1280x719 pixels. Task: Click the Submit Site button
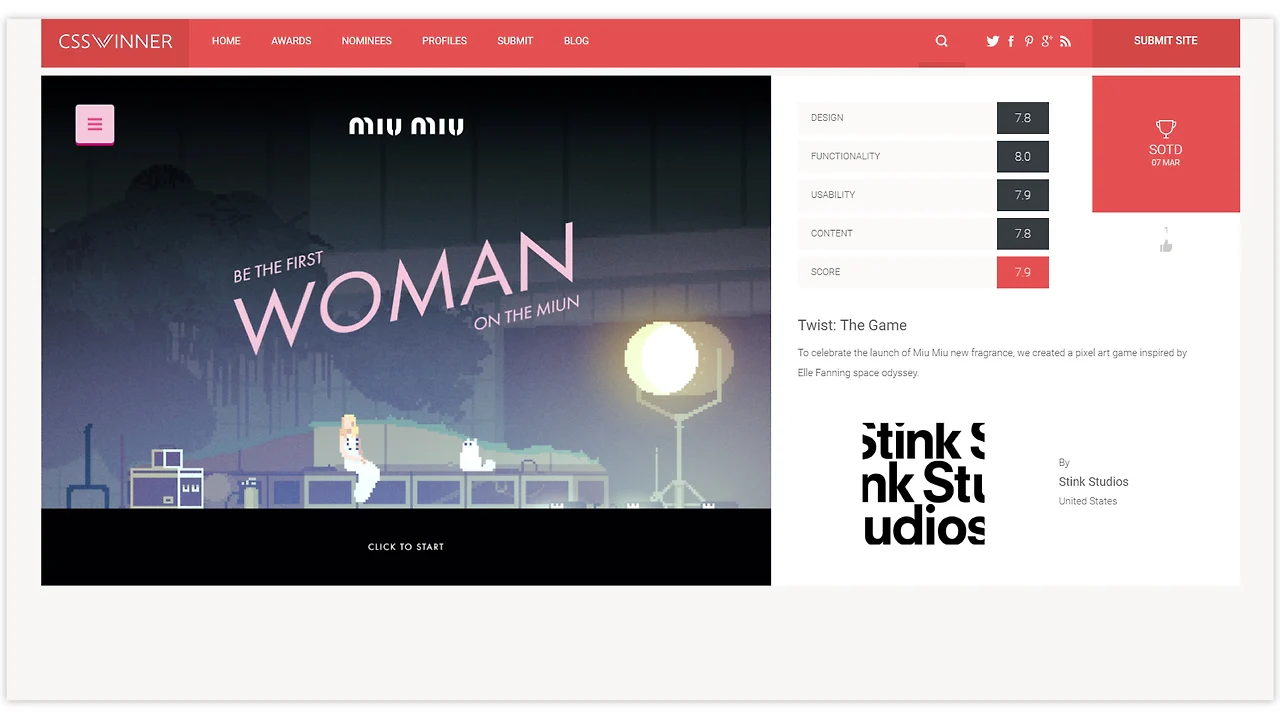tap(1166, 42)
